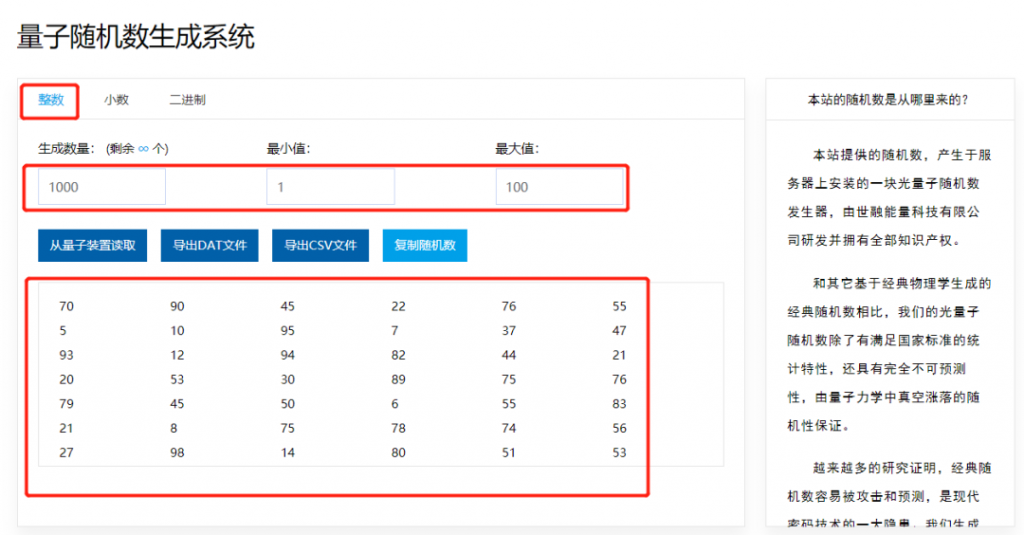This screenshot has width=1024, height=535.
Task: Click the 从量子装置读取 button
Action: [x=93, y=246]
